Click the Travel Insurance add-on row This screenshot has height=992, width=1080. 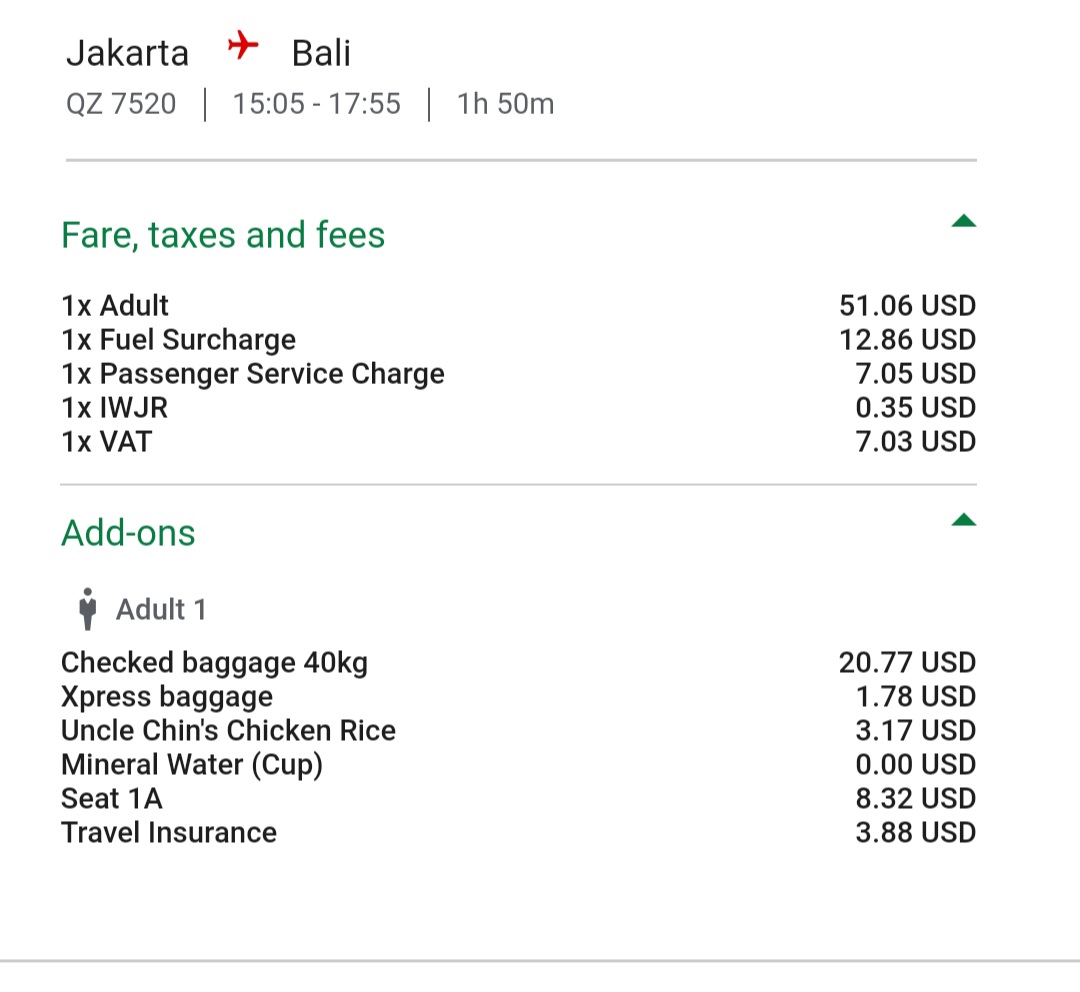pos(519,832)
